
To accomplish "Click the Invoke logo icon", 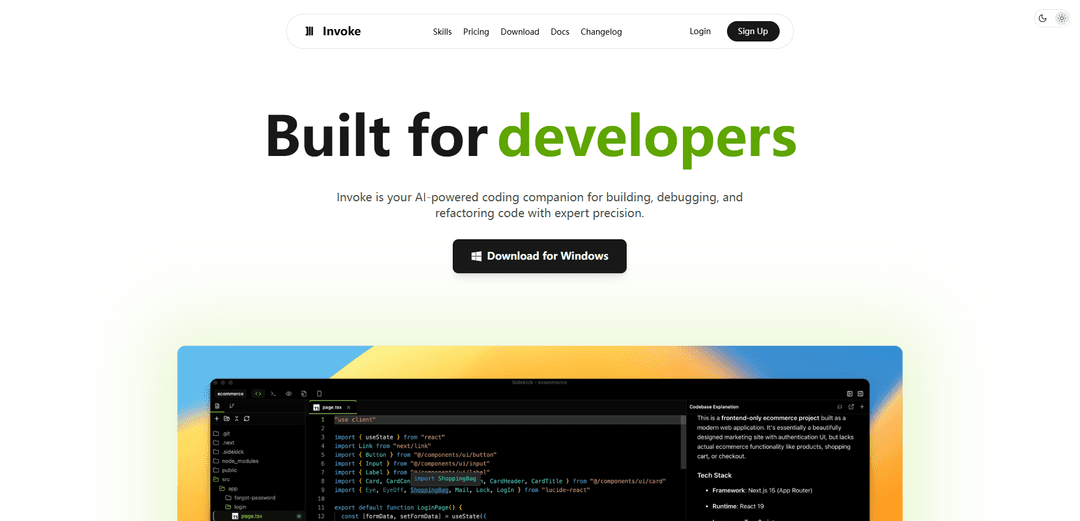I will pyautogui.click(x=309, y=31).
